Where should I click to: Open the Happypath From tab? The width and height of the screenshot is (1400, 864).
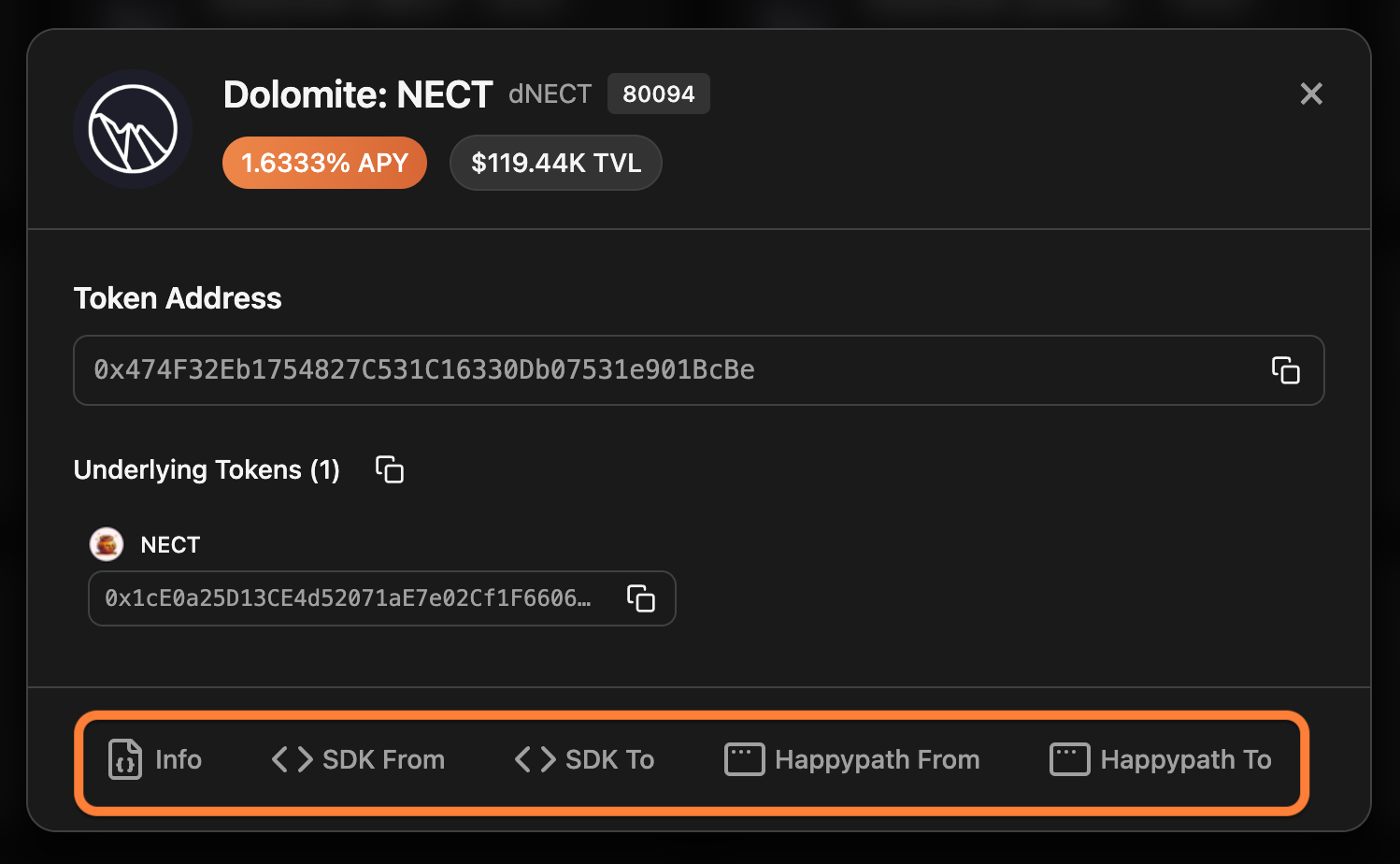[877, 759]
